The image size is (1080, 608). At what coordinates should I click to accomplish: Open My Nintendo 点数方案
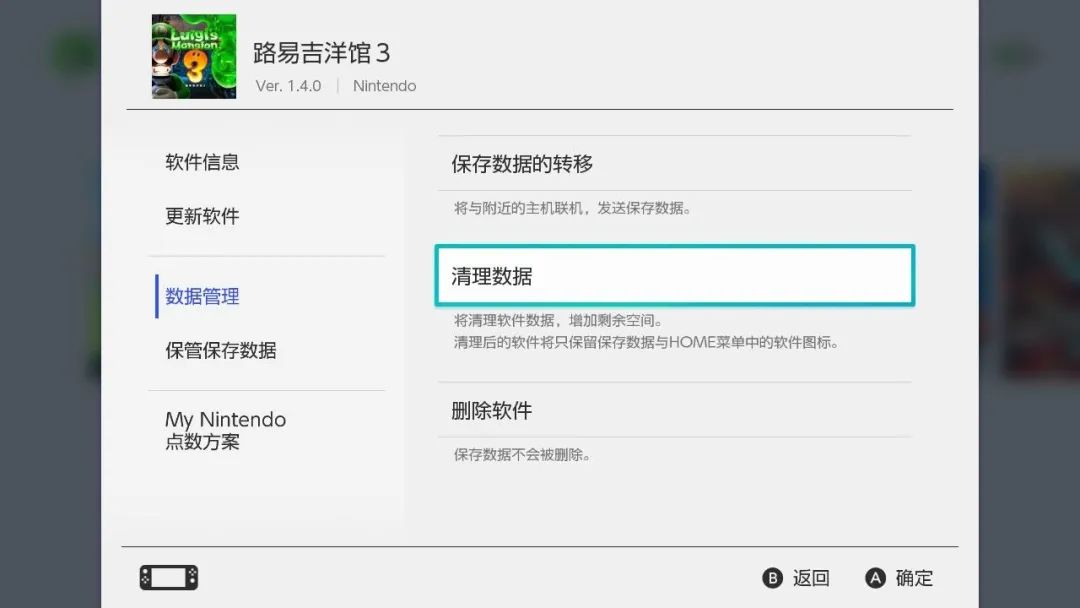click(225, 430)
